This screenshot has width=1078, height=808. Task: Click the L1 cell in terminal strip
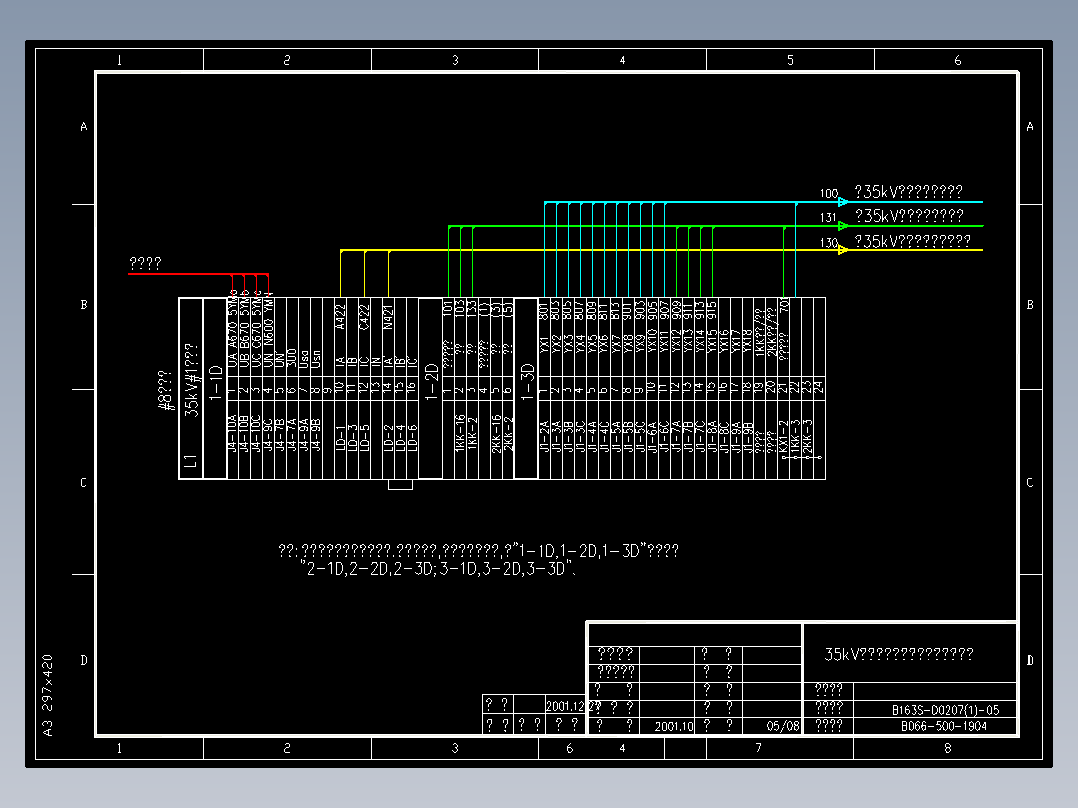coord(190,461)
